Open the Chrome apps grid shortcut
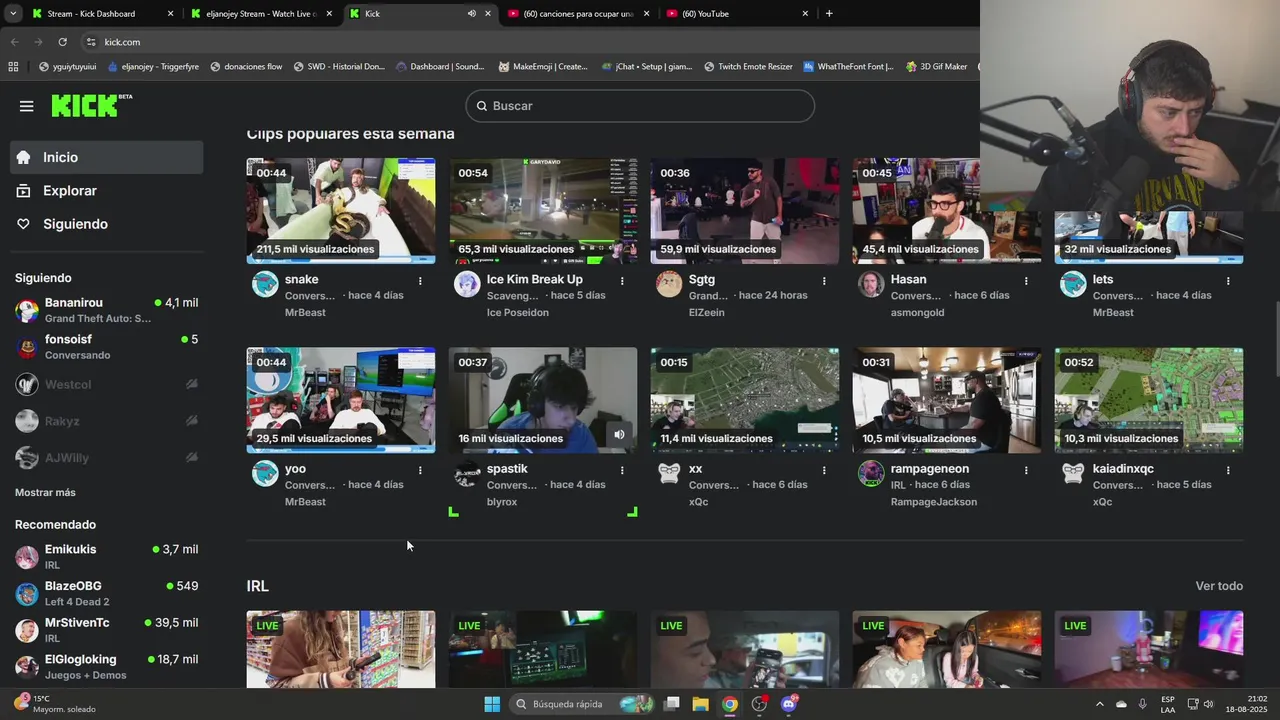The height and width of the screenshot is (720, 1280). [13, 67]
